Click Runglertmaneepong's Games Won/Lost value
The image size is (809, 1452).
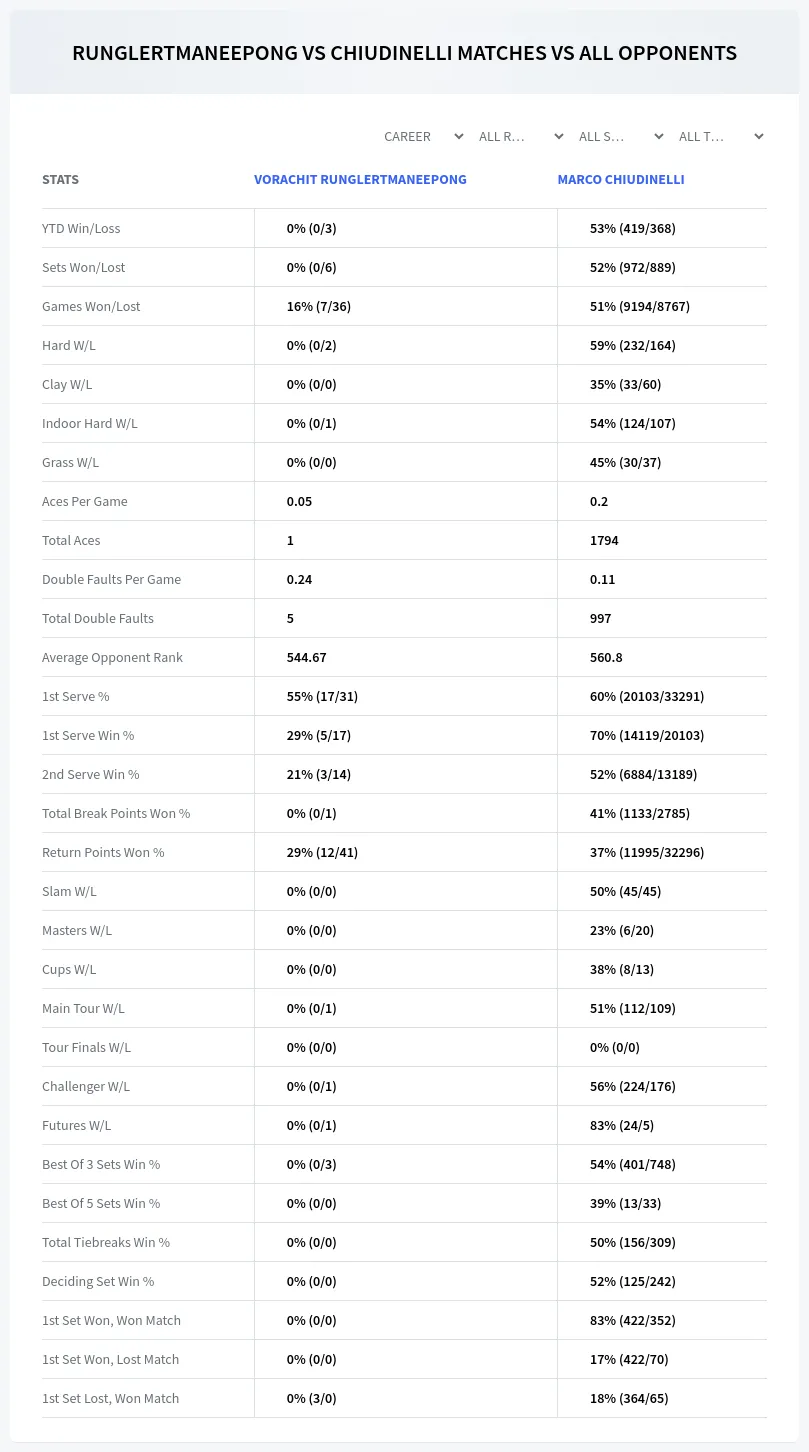tap(319, 306)
